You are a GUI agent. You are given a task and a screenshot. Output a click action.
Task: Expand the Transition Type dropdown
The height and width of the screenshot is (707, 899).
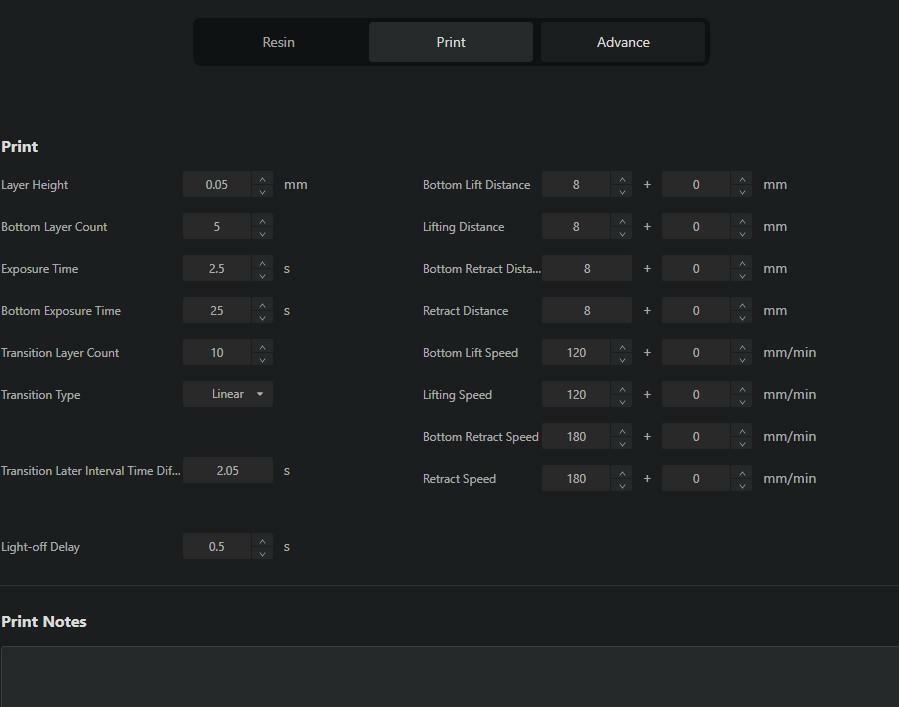pos(228,394)
